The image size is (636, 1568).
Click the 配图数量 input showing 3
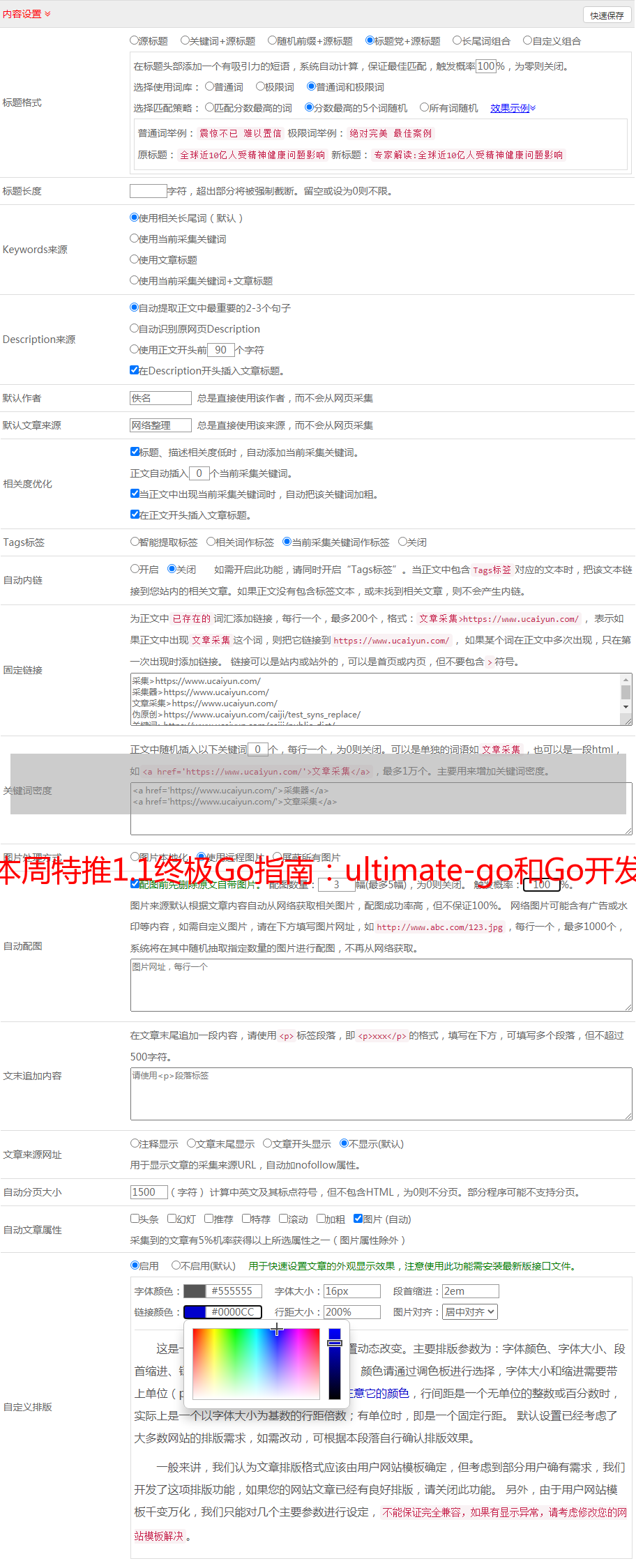click(x=336, y=885)
